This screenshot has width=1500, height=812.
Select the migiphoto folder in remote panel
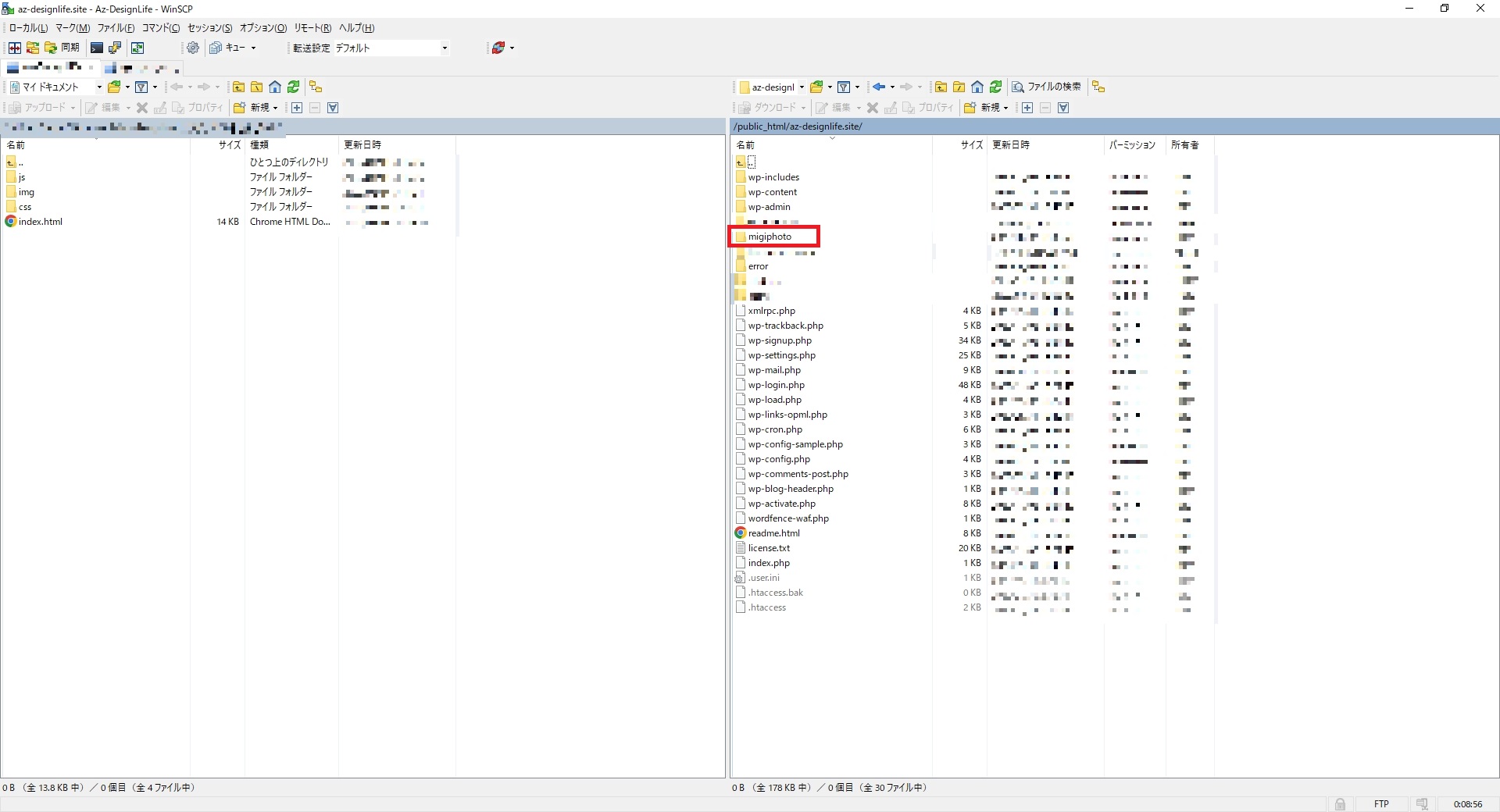(770, 237)
